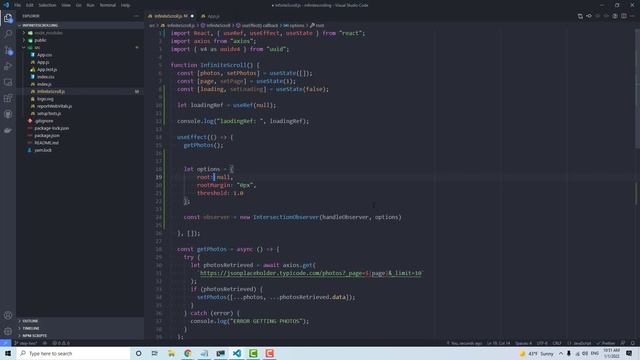Open index.css in the explorer
640x360 pixels.
click(45, 77)
